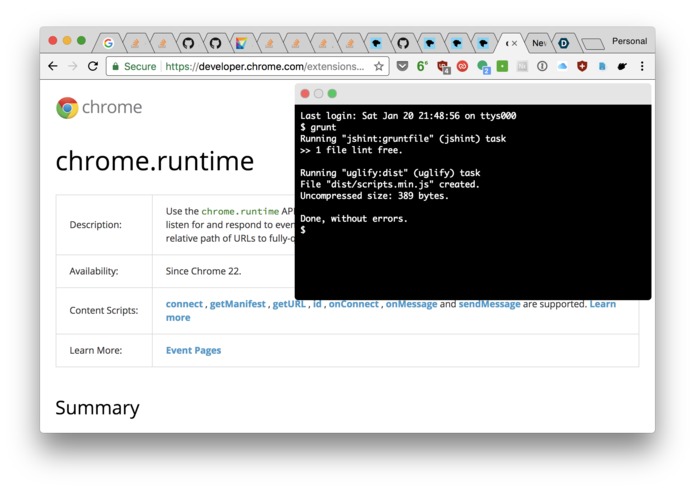Image resolution: width=695 pixels, height=494 pixels.
Task: Open Chrome's three-dot menu
Action: coord(642,66)
